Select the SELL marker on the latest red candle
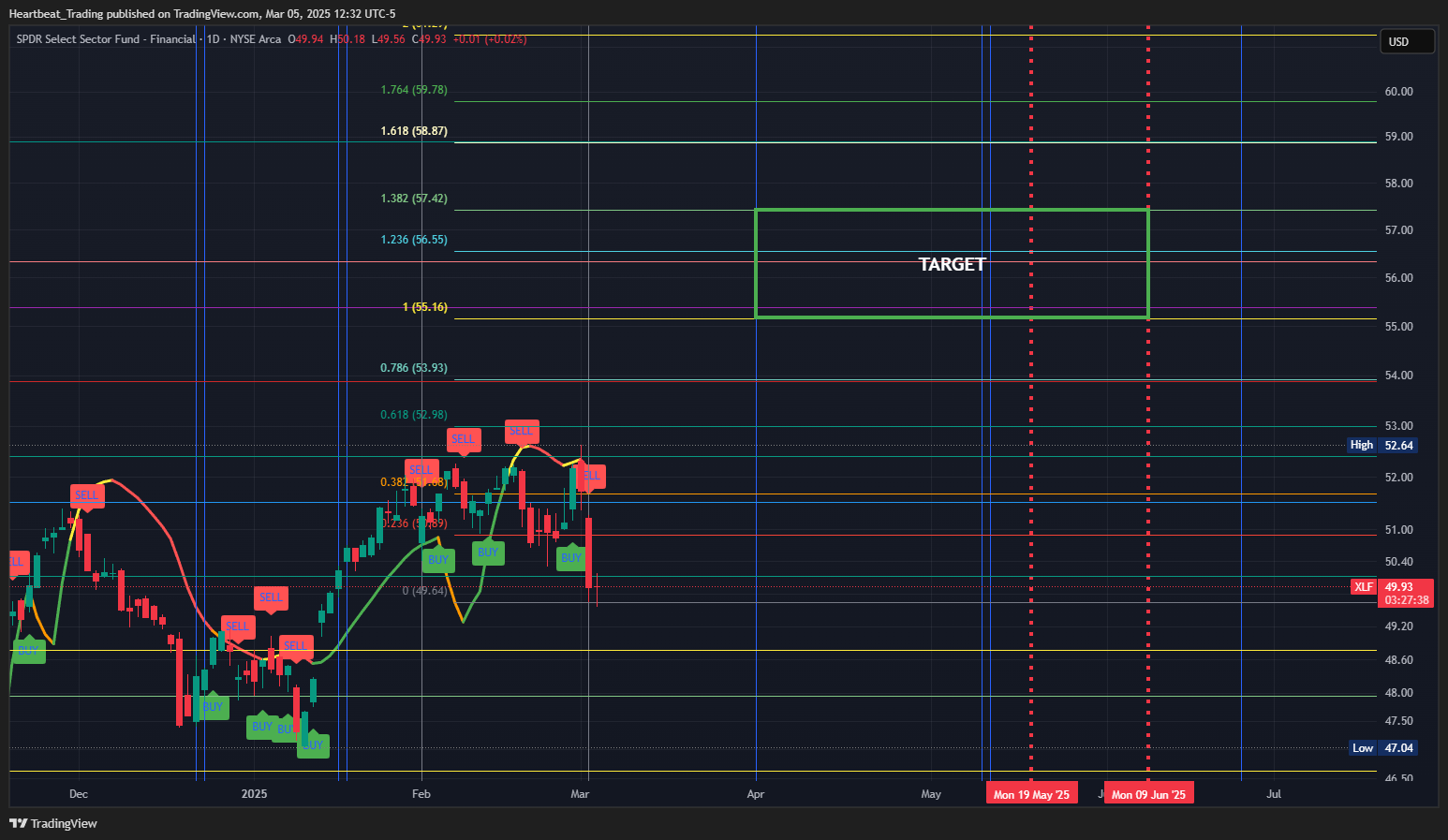Image resolution: width=1448 pixels, height=840 pixels. pyautogui.click(x=592, y=476)
